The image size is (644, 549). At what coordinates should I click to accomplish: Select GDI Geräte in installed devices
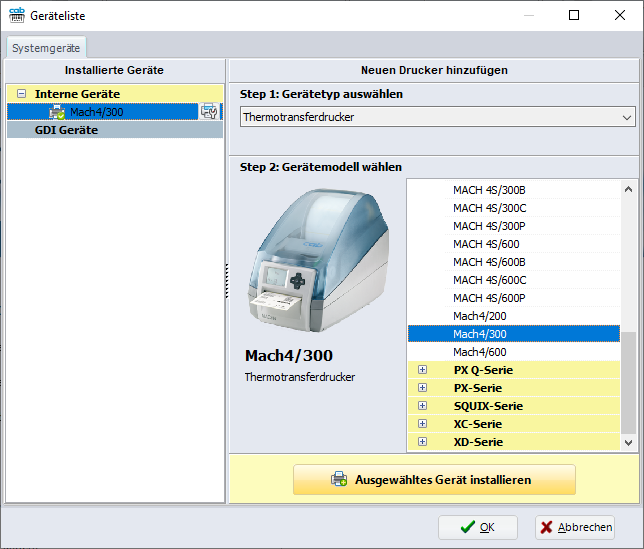click(x=66, y=130)
